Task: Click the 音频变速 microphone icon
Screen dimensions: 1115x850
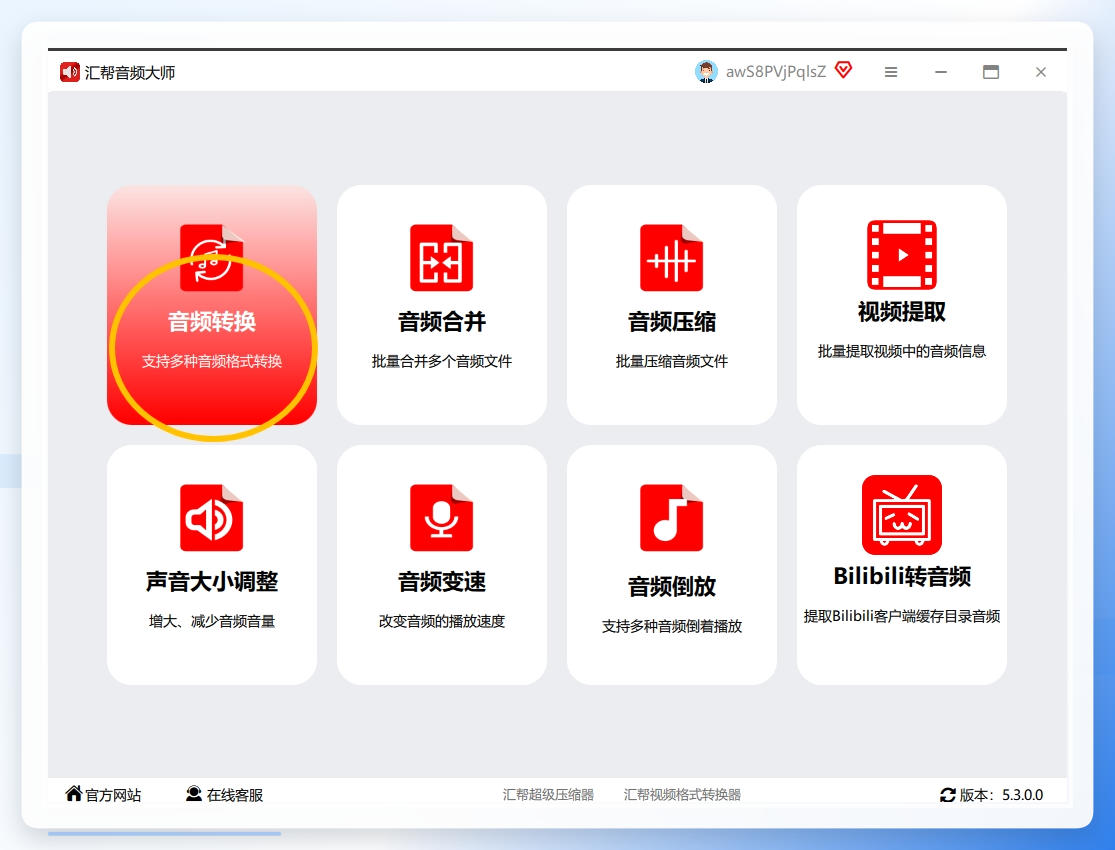Action: click(x=442, y=518)
